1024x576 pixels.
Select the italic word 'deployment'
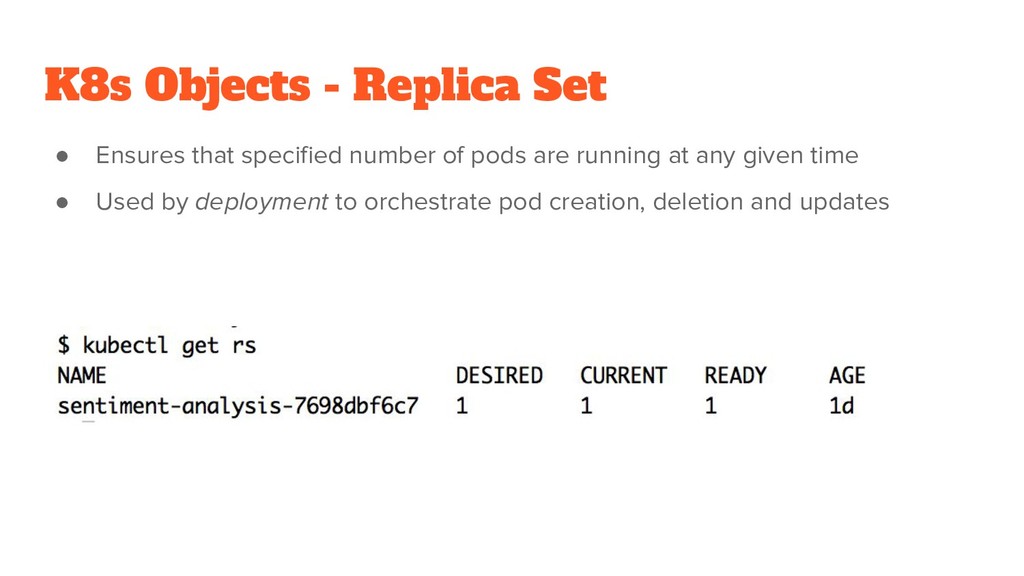[x=261, y=202]
